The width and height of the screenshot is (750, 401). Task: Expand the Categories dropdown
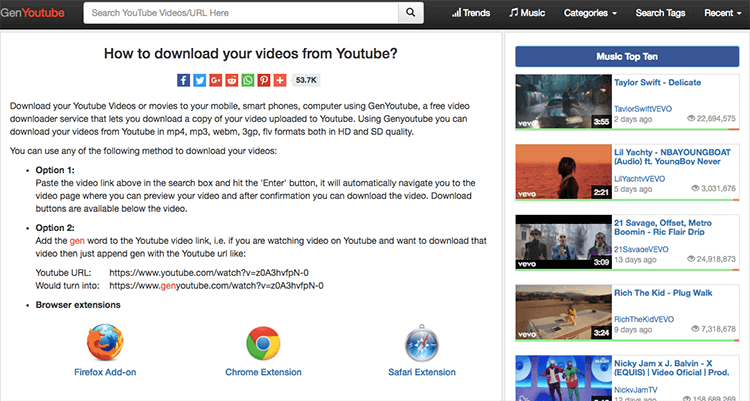point(590,13)
